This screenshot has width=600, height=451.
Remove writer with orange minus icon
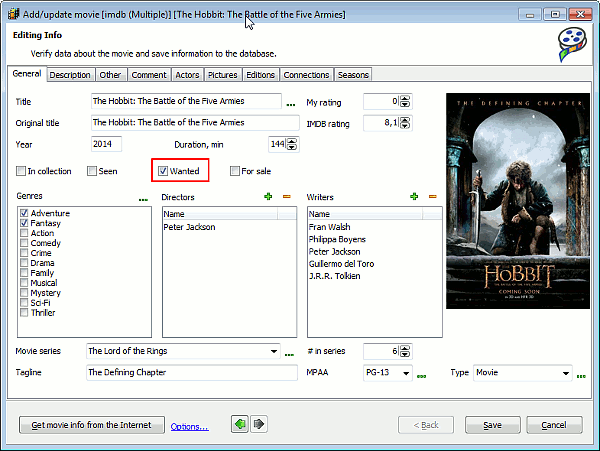click(x=432, y=197)
